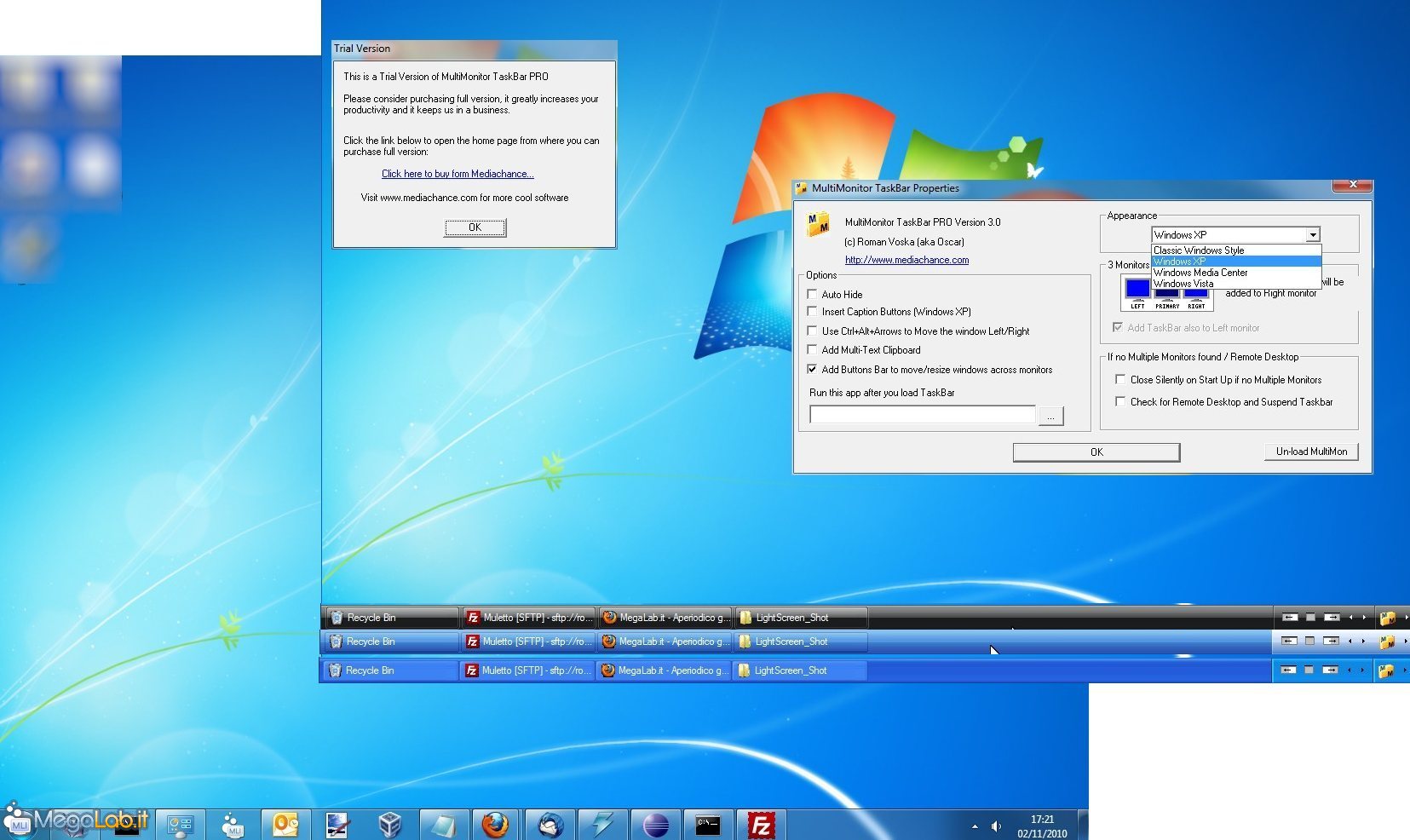Click MultiMonitor tray icon on bright blue XP taskbar
The height and width of the screenshot is (840, 1410).
pos(1386,671)
